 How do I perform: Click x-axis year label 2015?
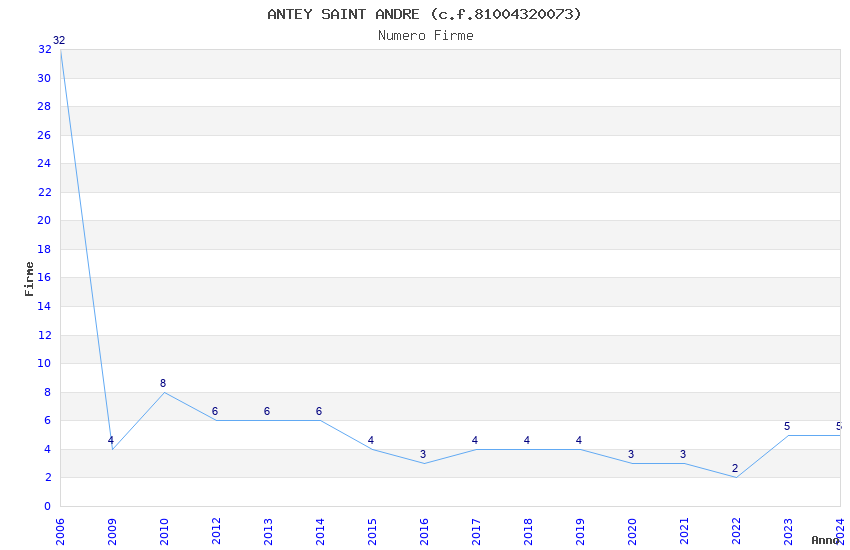coord(372,532)
